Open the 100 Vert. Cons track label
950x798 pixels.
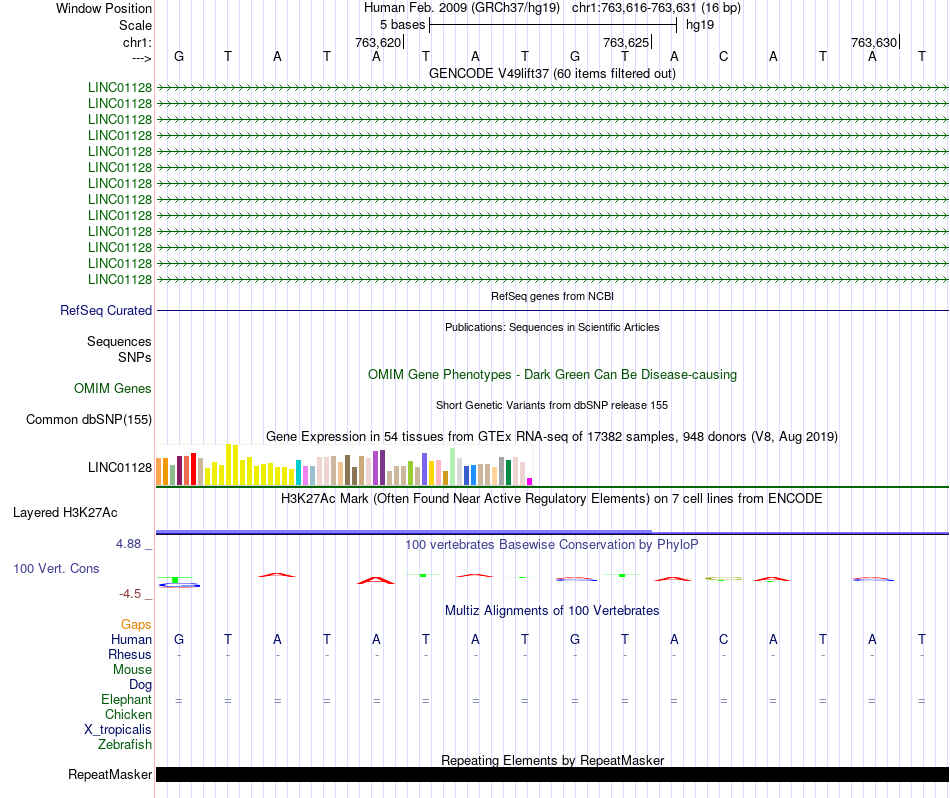point(56,568)
